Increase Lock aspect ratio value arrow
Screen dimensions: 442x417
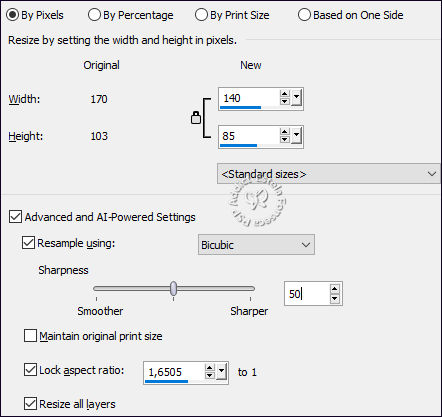point(209,368)
